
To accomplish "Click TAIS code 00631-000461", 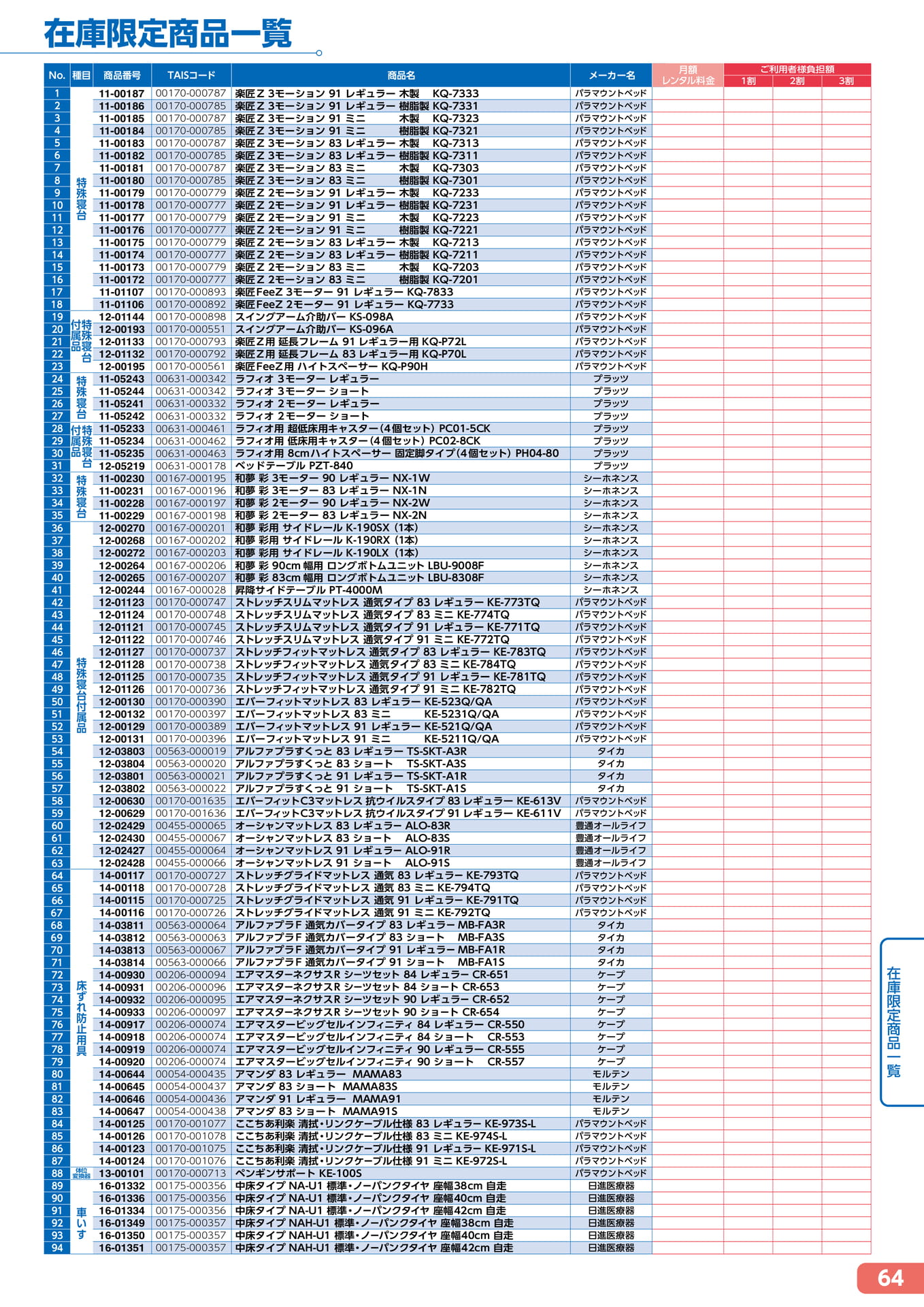I will (x=191, y=429).
